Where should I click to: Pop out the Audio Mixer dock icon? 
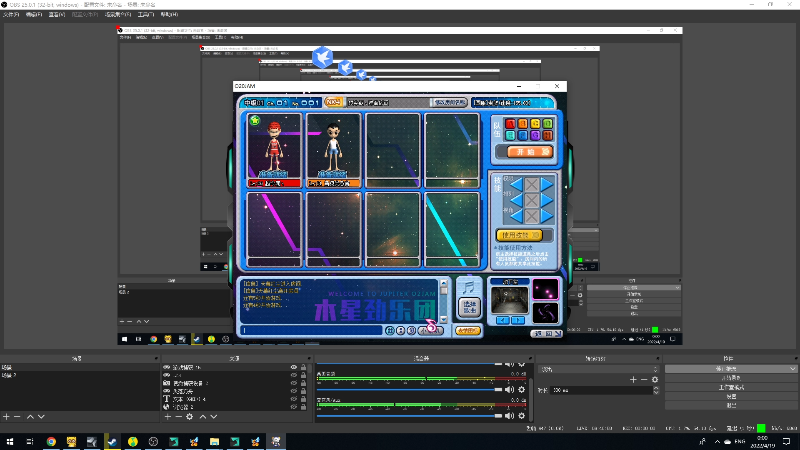coord(530,359)
